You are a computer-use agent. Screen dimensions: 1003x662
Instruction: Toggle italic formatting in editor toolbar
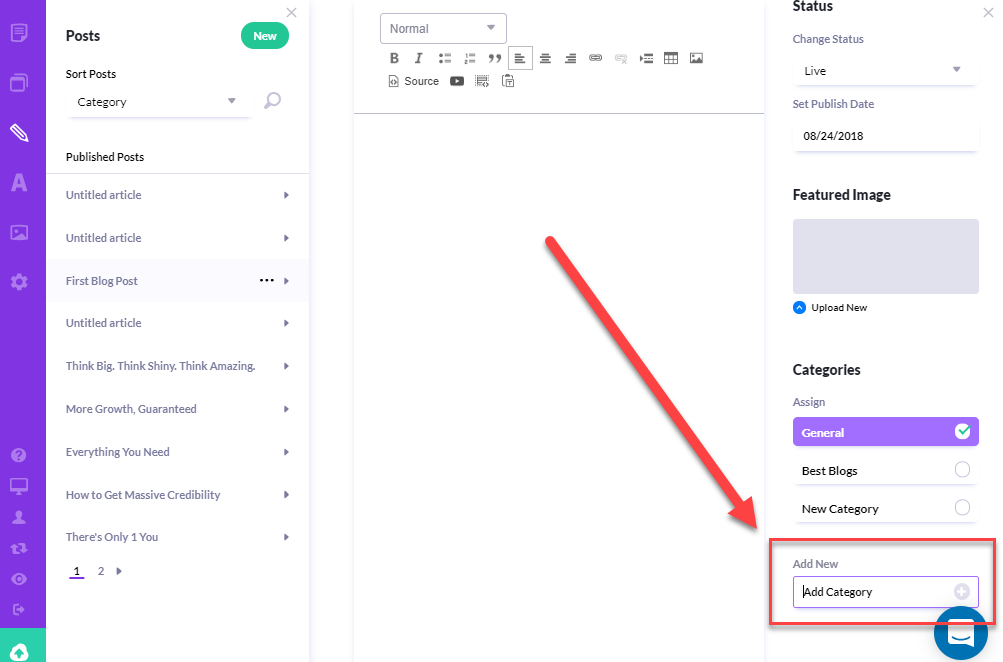click(x=418, y=58)
